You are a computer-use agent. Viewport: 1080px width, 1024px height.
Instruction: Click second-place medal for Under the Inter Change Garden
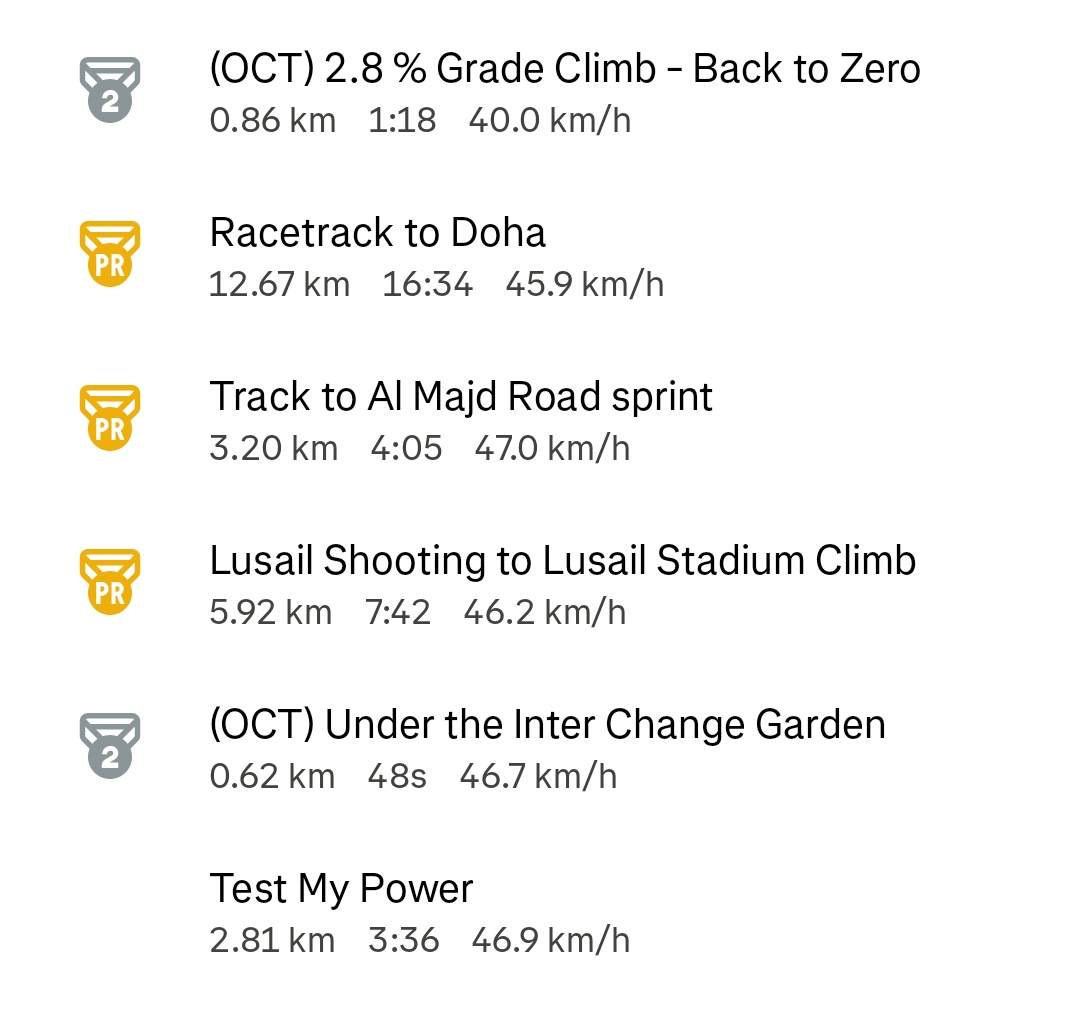coord(110,746)
